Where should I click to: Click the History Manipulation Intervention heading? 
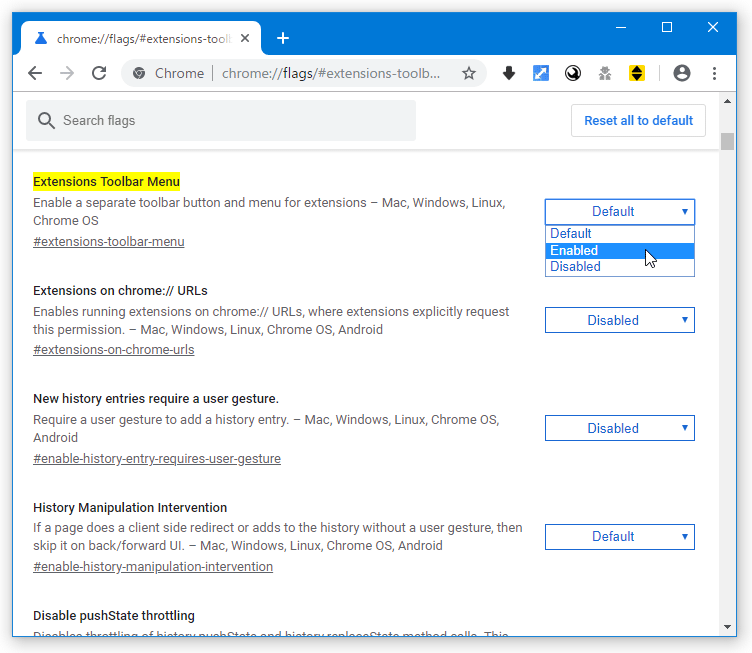click(130, 508)
